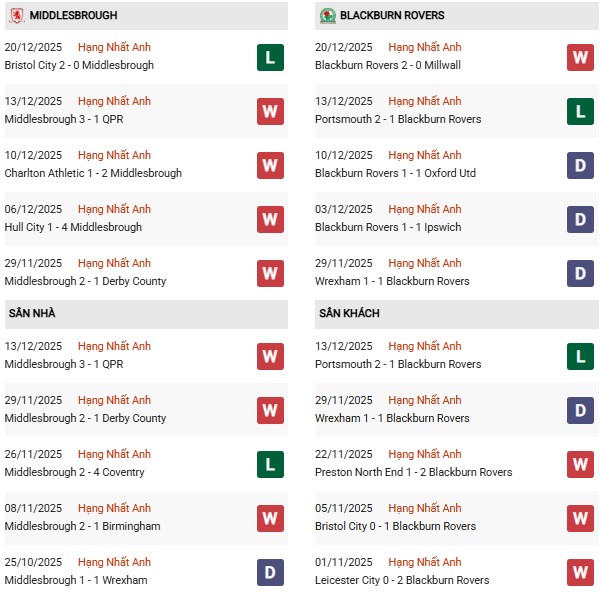The height and width of the screenshot is (593, 600).
Task: Open Hạng Nhất Anh link beside 03/12/2025 Ipswich match
Action: pos(424,210)
